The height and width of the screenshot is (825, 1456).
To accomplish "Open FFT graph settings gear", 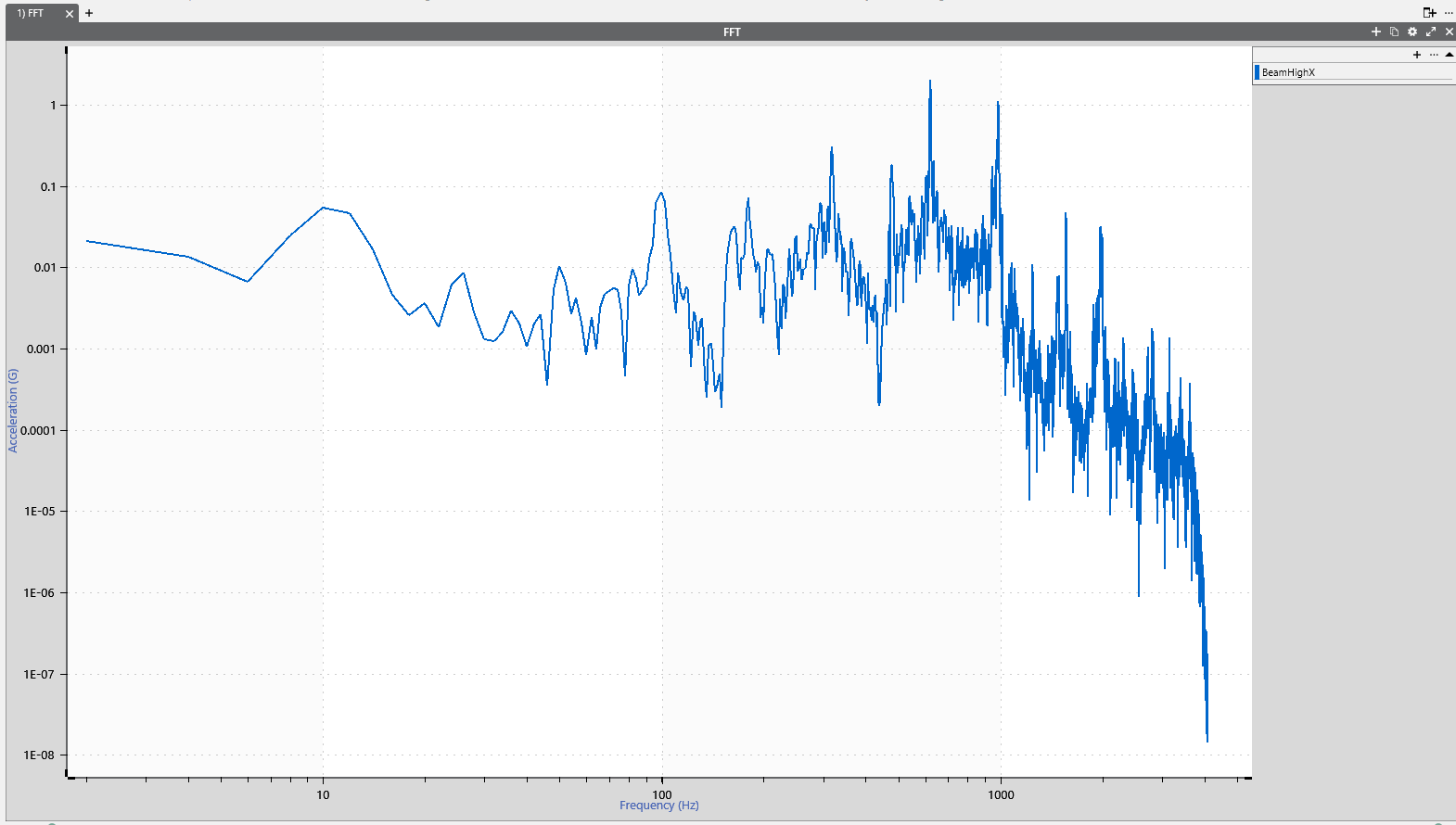I will [1412, 32].
